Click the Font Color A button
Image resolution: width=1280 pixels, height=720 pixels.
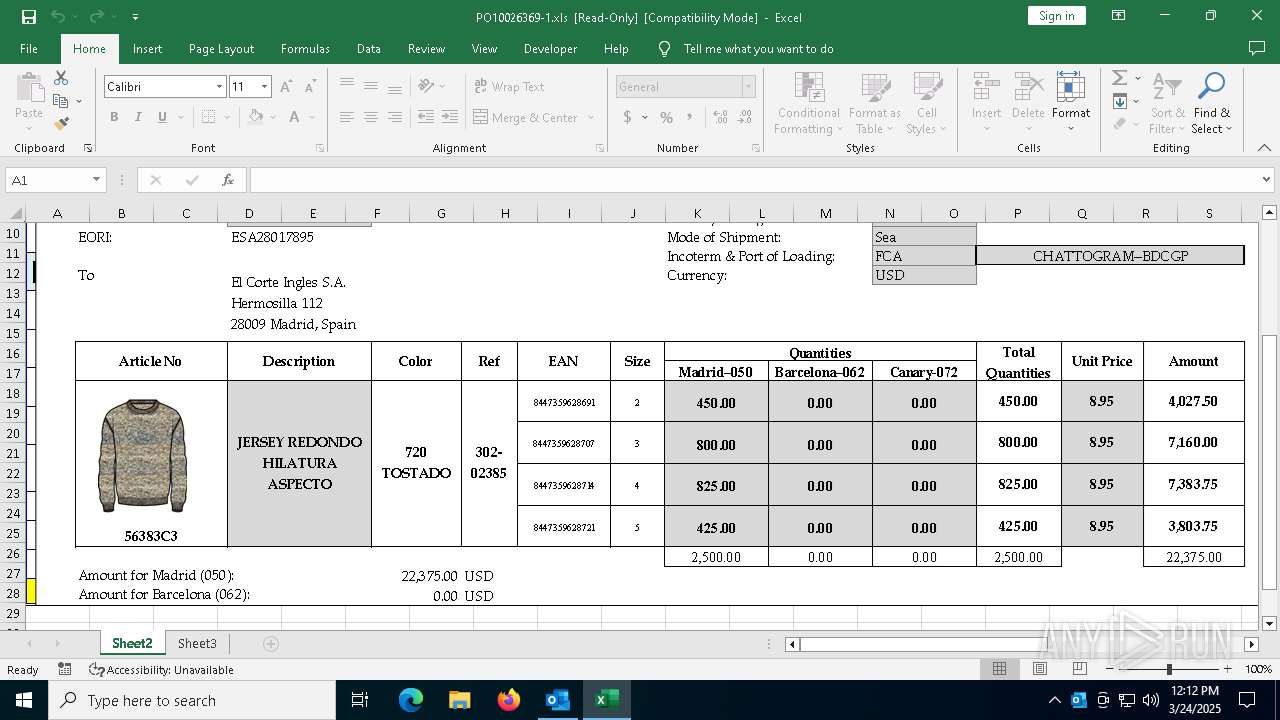(295, 117)
